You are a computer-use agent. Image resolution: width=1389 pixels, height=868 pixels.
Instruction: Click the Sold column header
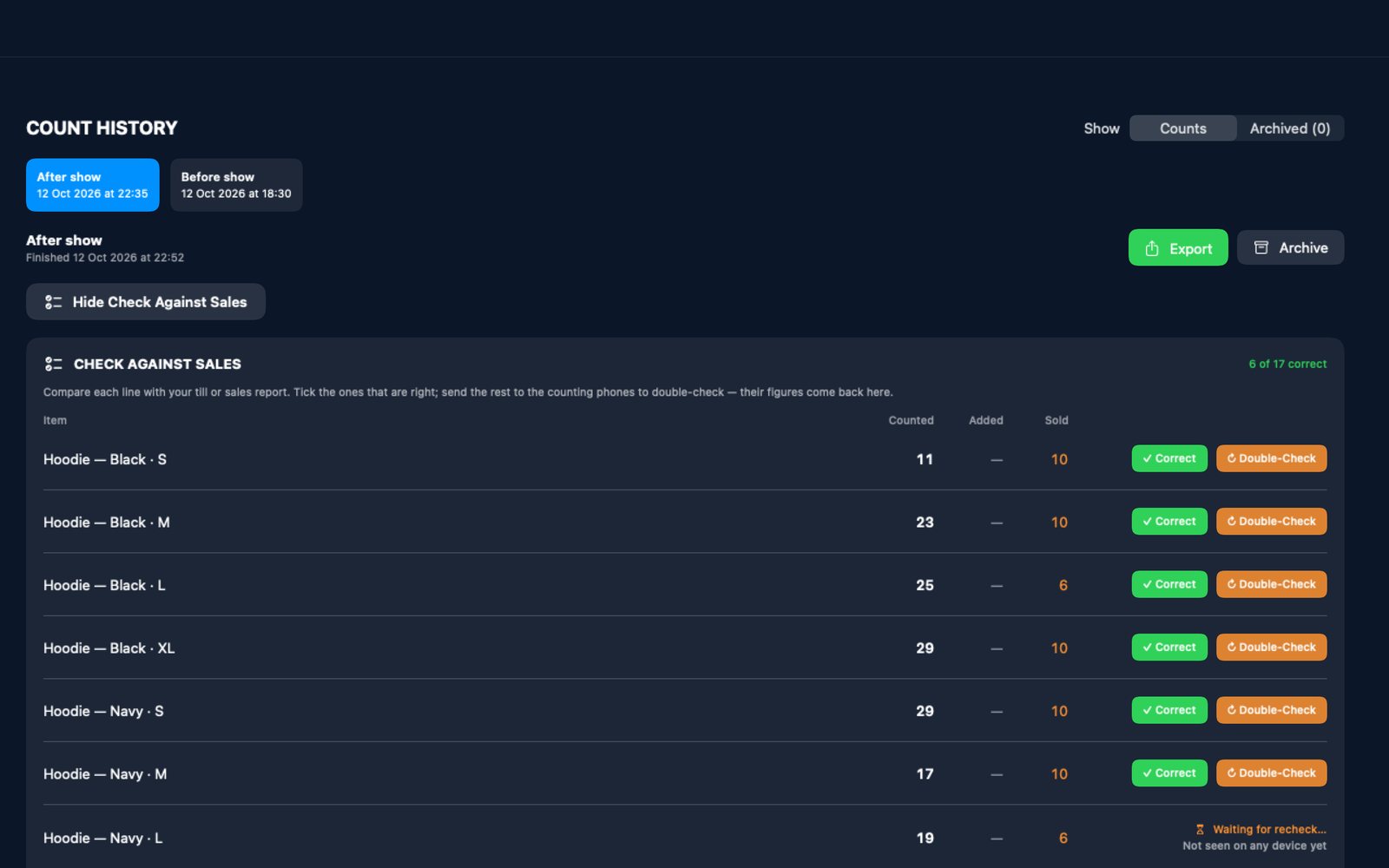pyautogui.click(x=1057, y=420)
